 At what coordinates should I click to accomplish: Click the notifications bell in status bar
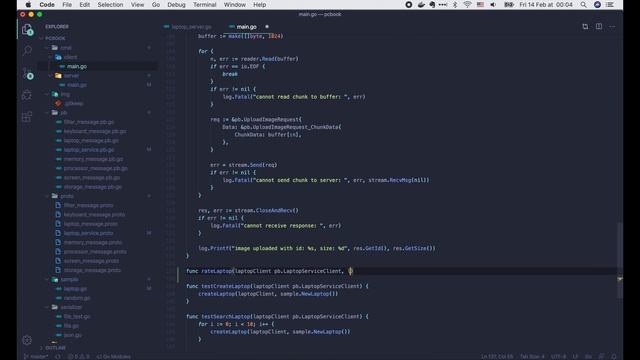click(x=613, y=356)
